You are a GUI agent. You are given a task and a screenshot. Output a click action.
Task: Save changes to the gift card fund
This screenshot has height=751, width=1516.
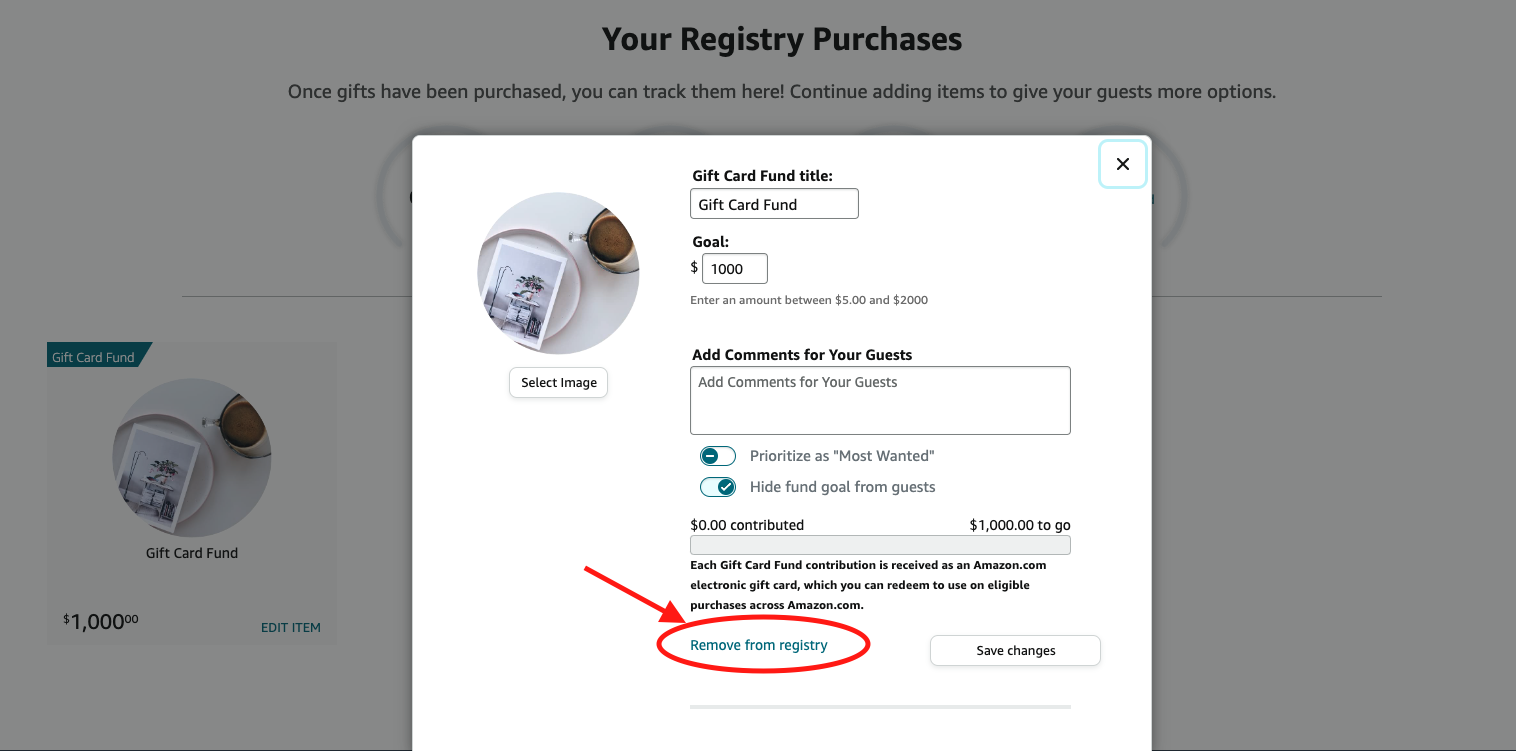coord(1014,650)
